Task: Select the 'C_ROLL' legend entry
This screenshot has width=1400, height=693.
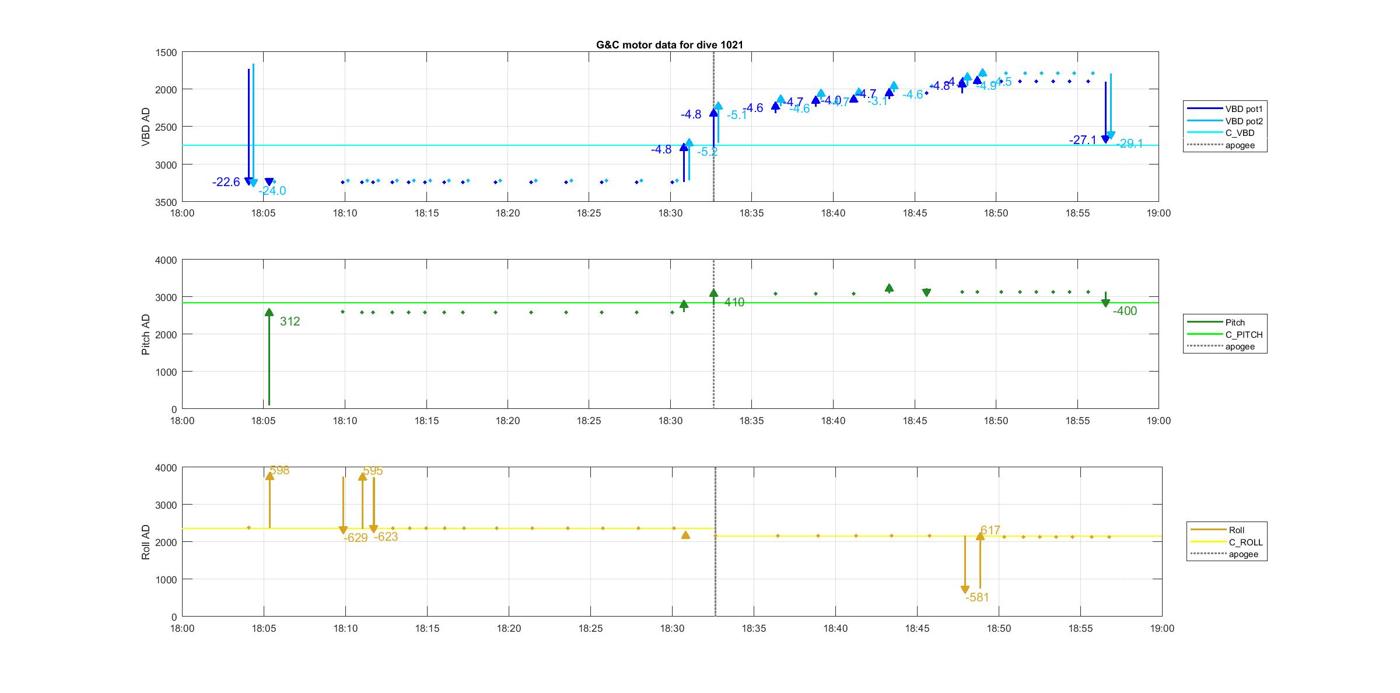Action: (1226, 542)
